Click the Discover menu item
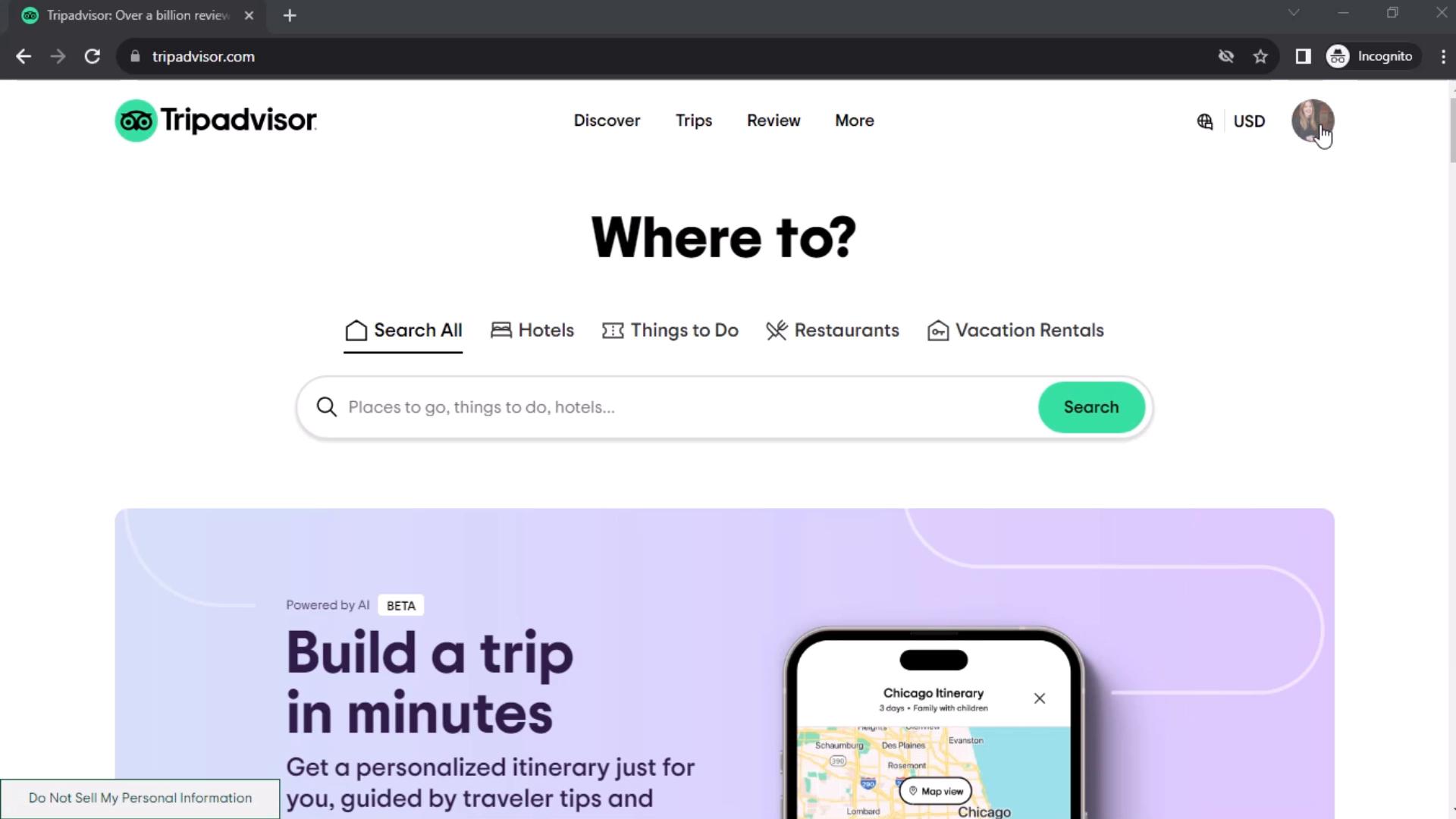 click(607, 120)
